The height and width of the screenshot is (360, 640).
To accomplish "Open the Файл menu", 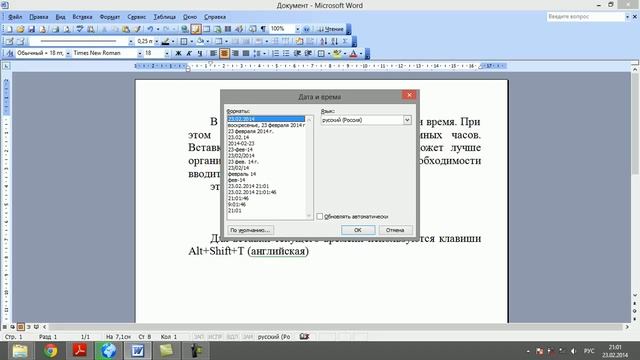I will 15,17.
